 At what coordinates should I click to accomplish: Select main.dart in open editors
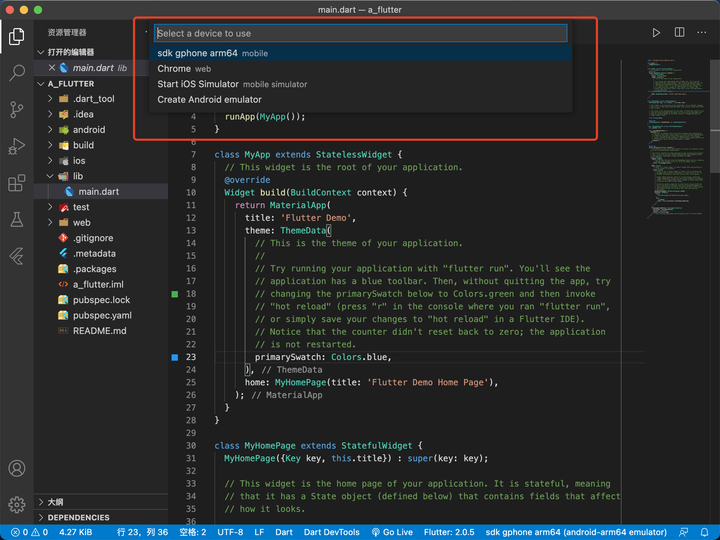[x=99, y=68]
